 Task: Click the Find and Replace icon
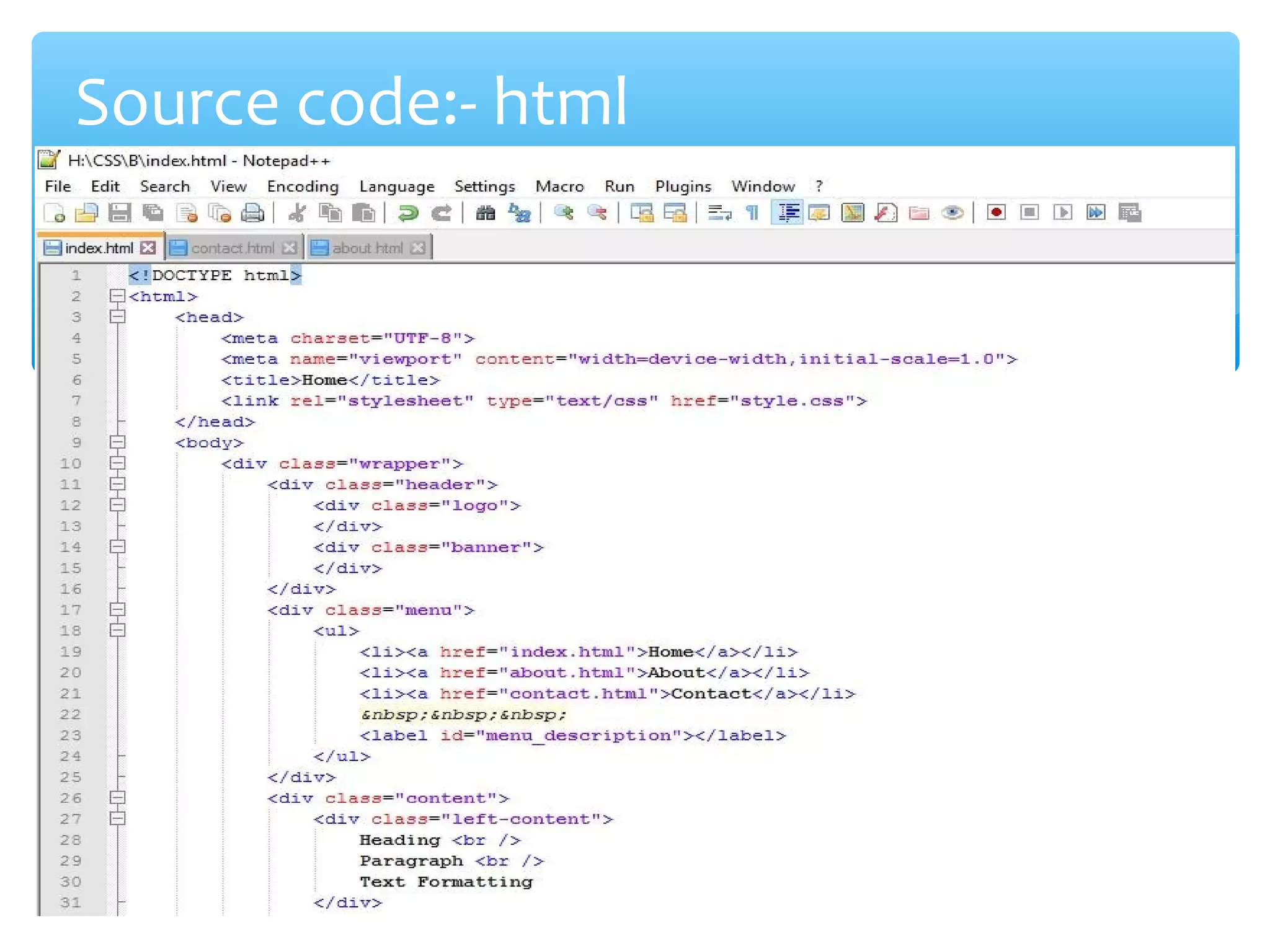pyautogui.click(x=519, y=213)
